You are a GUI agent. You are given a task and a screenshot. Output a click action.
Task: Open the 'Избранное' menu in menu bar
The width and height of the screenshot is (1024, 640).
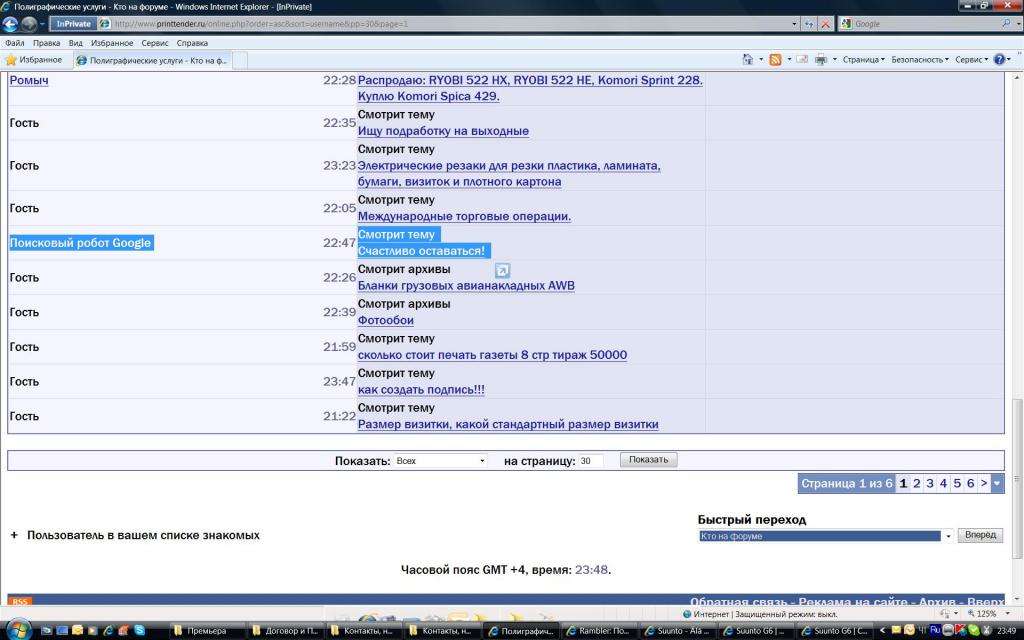[x=111, y=43]
